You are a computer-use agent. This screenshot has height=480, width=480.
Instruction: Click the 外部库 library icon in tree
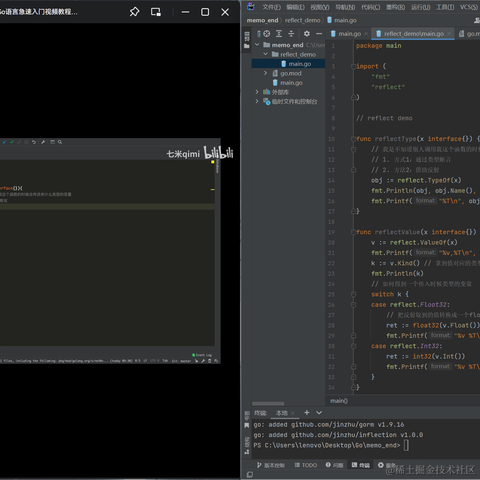click(x=266, y=92)
